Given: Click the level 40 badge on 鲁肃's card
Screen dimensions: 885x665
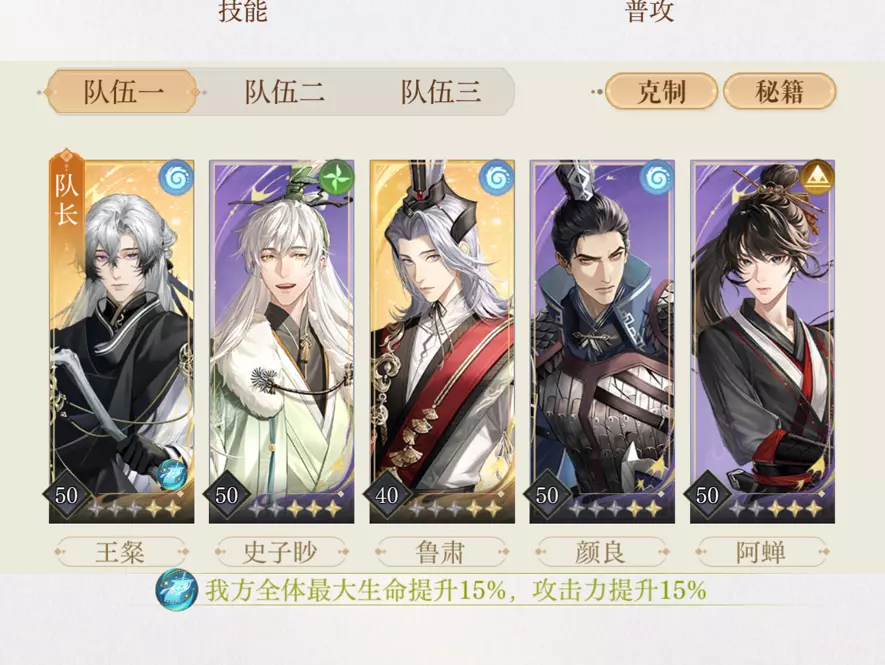Looking at the screenshot, I should pyautogui.click(x=387, y=495).
